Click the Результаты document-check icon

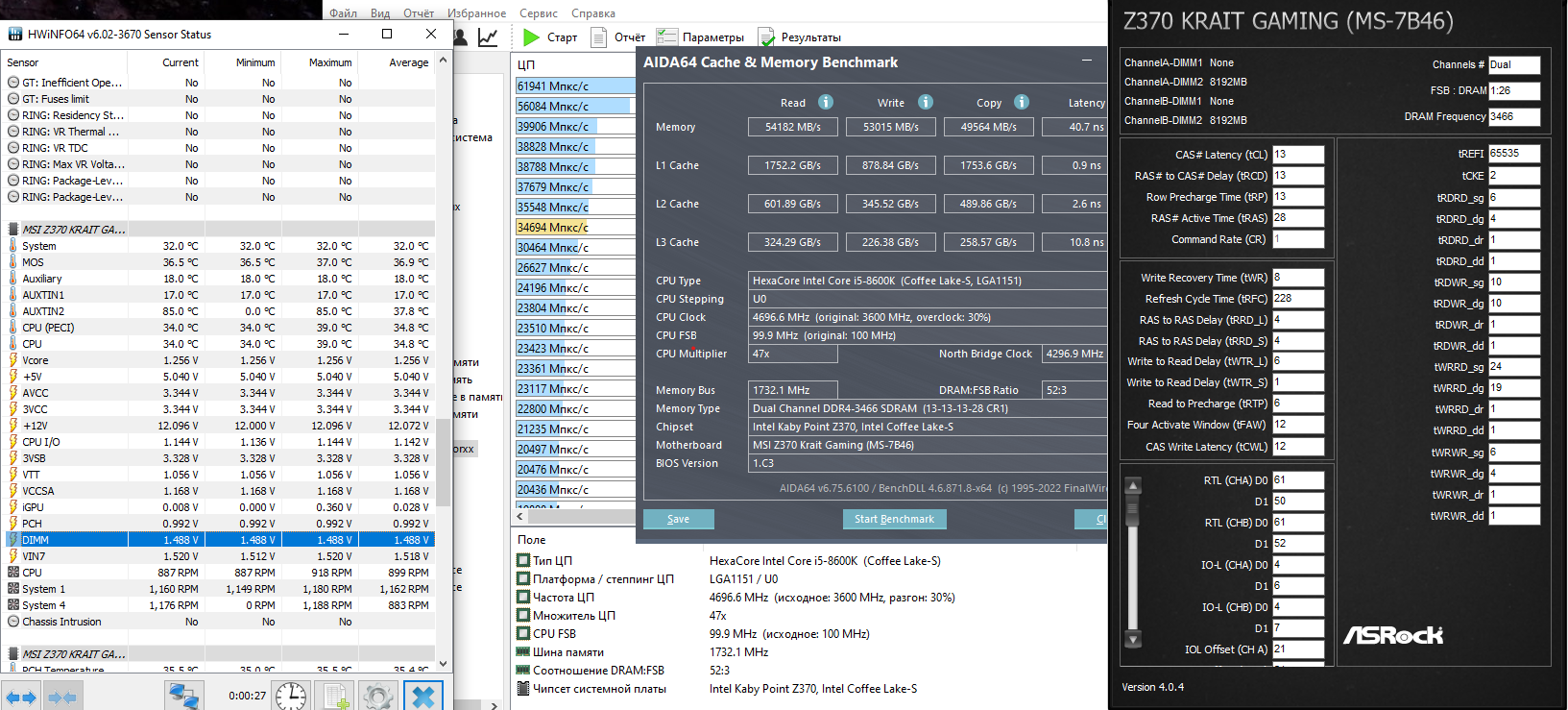(x=766, y=37)
